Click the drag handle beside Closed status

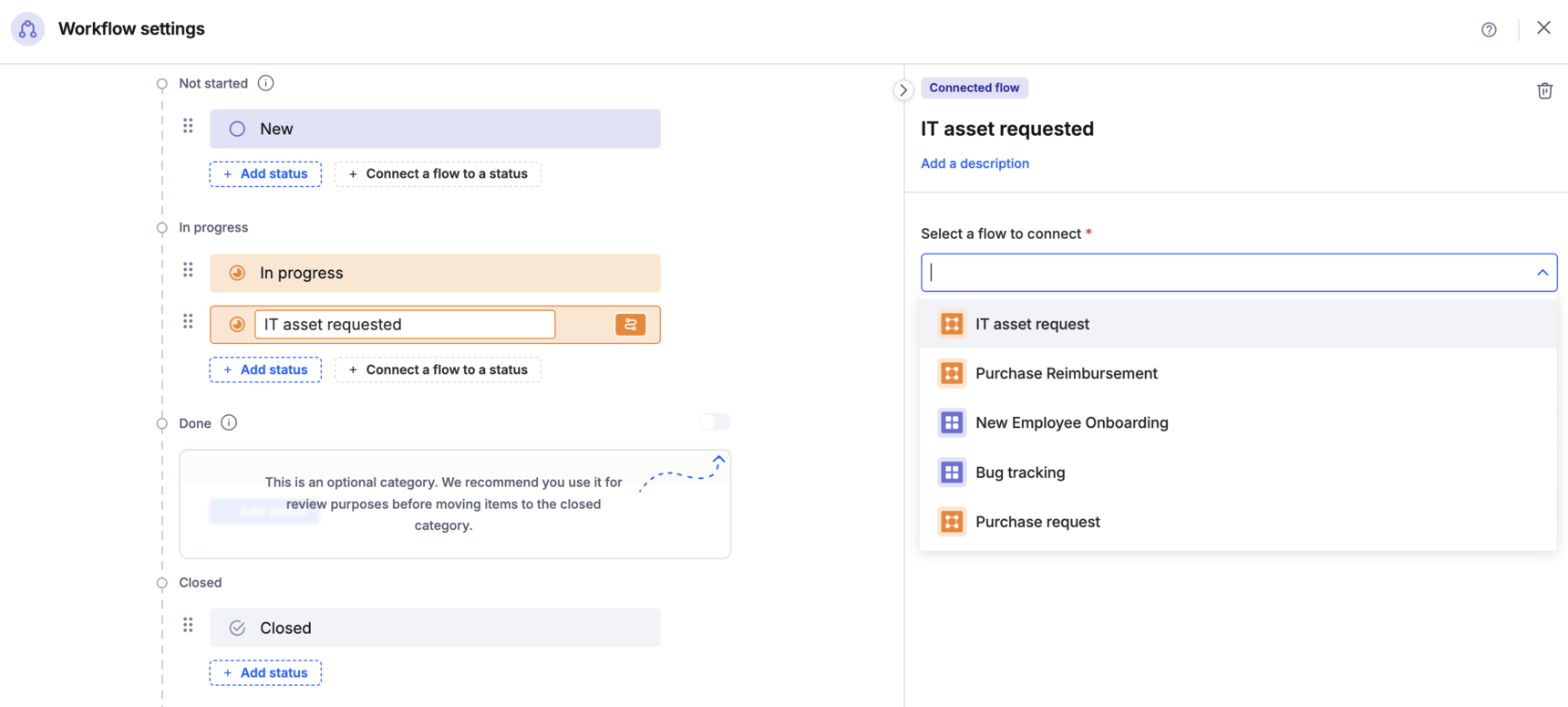188,625
